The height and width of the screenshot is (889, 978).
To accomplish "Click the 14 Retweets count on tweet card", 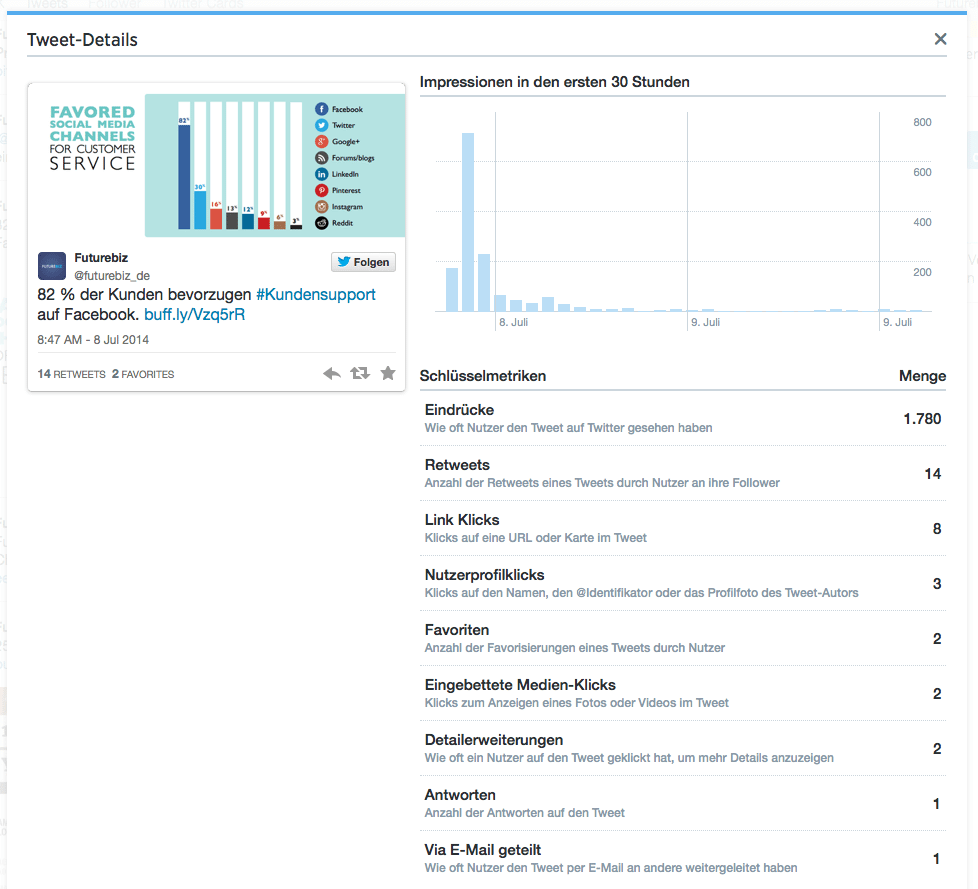I will (72, 374).
